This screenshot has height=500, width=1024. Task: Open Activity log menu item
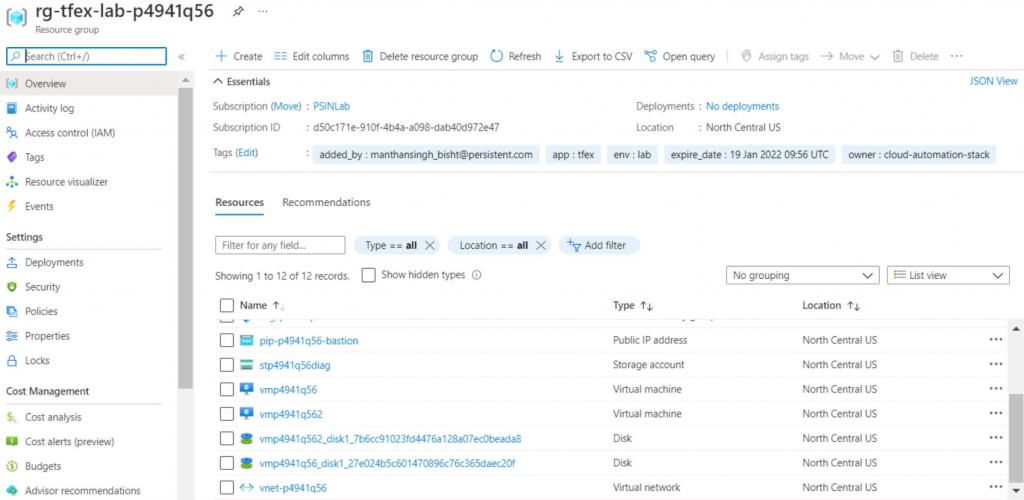coord(49,108)
